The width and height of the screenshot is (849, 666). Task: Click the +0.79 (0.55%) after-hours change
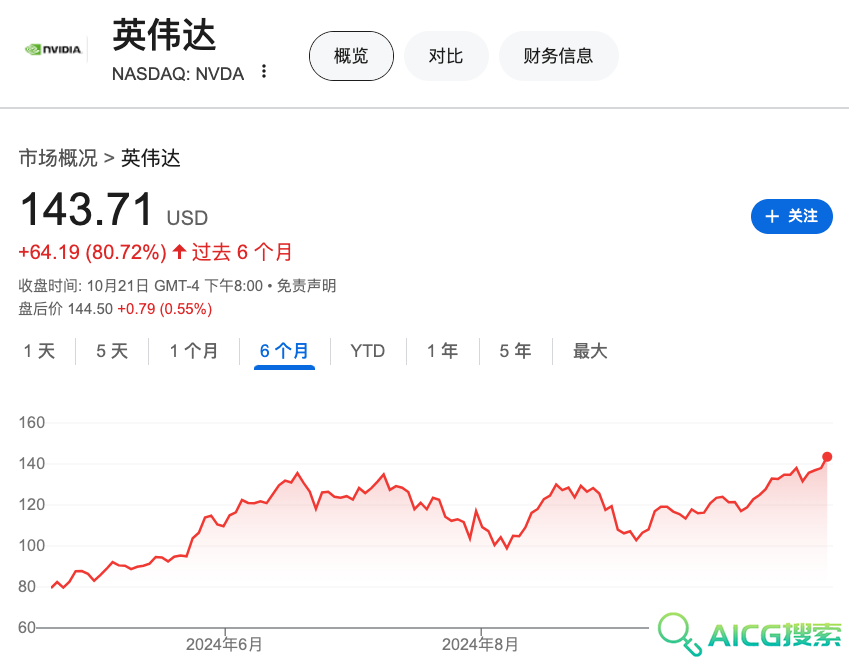tap(165, 309)
